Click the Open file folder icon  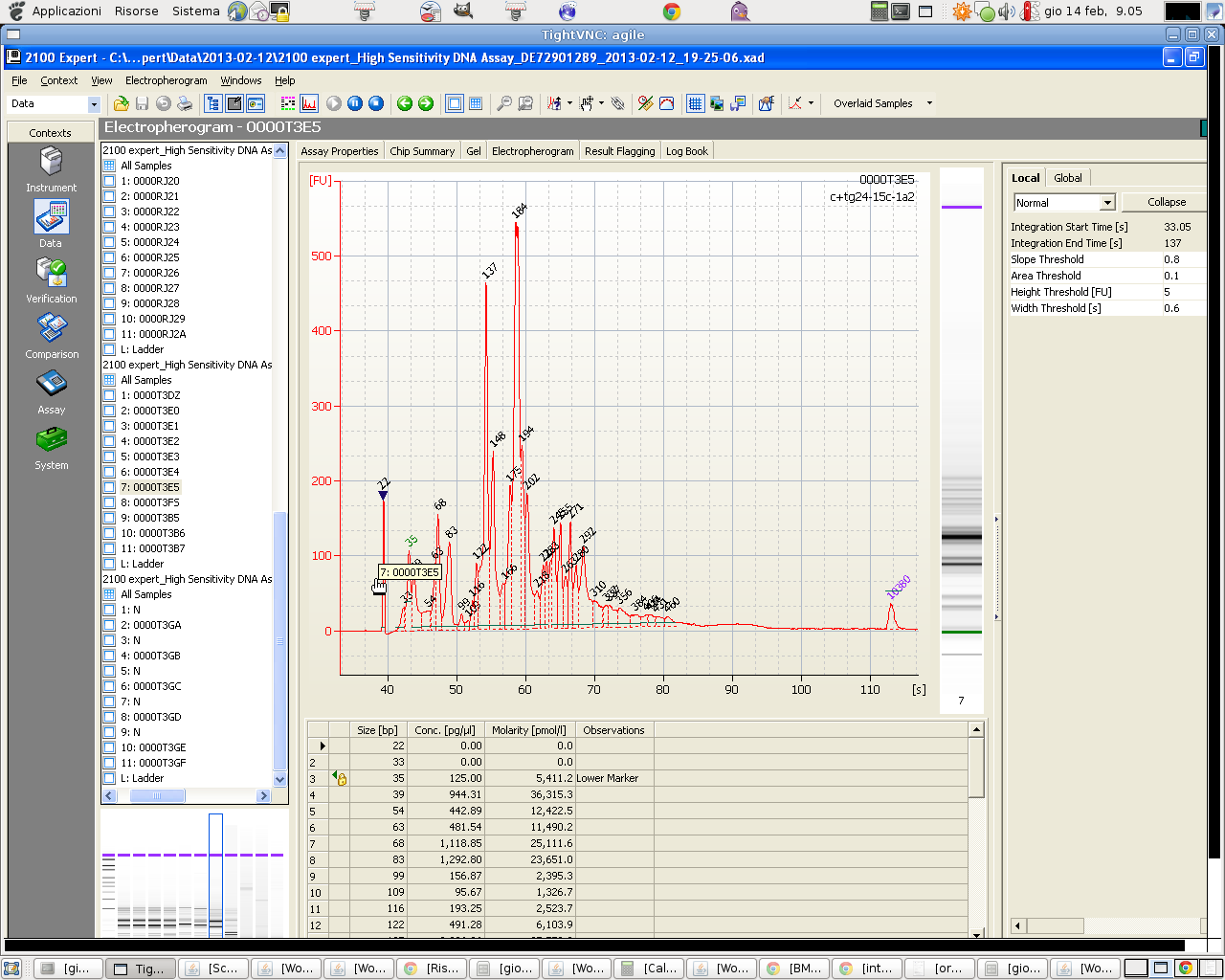coord(122,103)
